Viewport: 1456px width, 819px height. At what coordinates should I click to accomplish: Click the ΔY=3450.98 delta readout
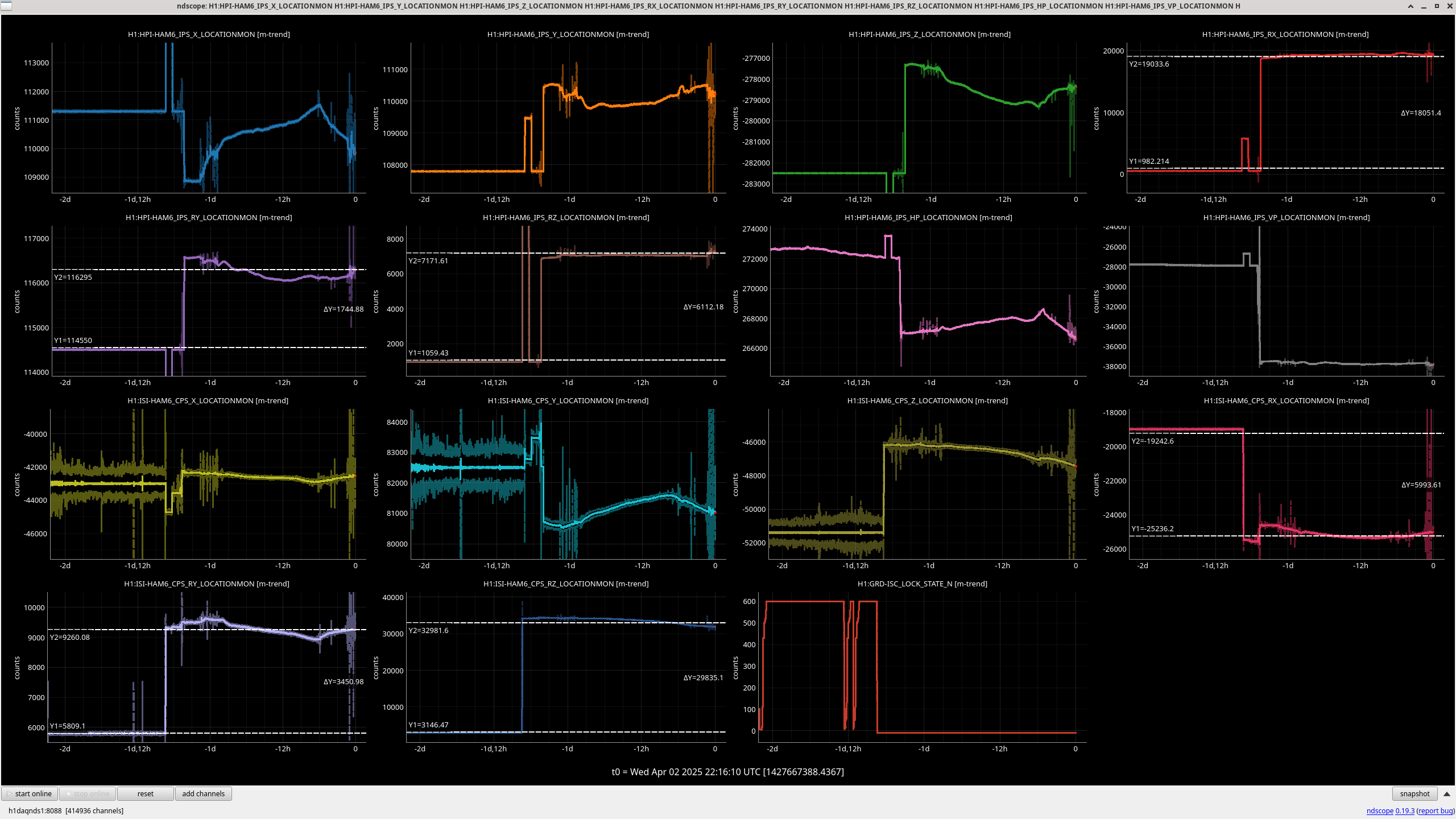(x=344, y=681)
